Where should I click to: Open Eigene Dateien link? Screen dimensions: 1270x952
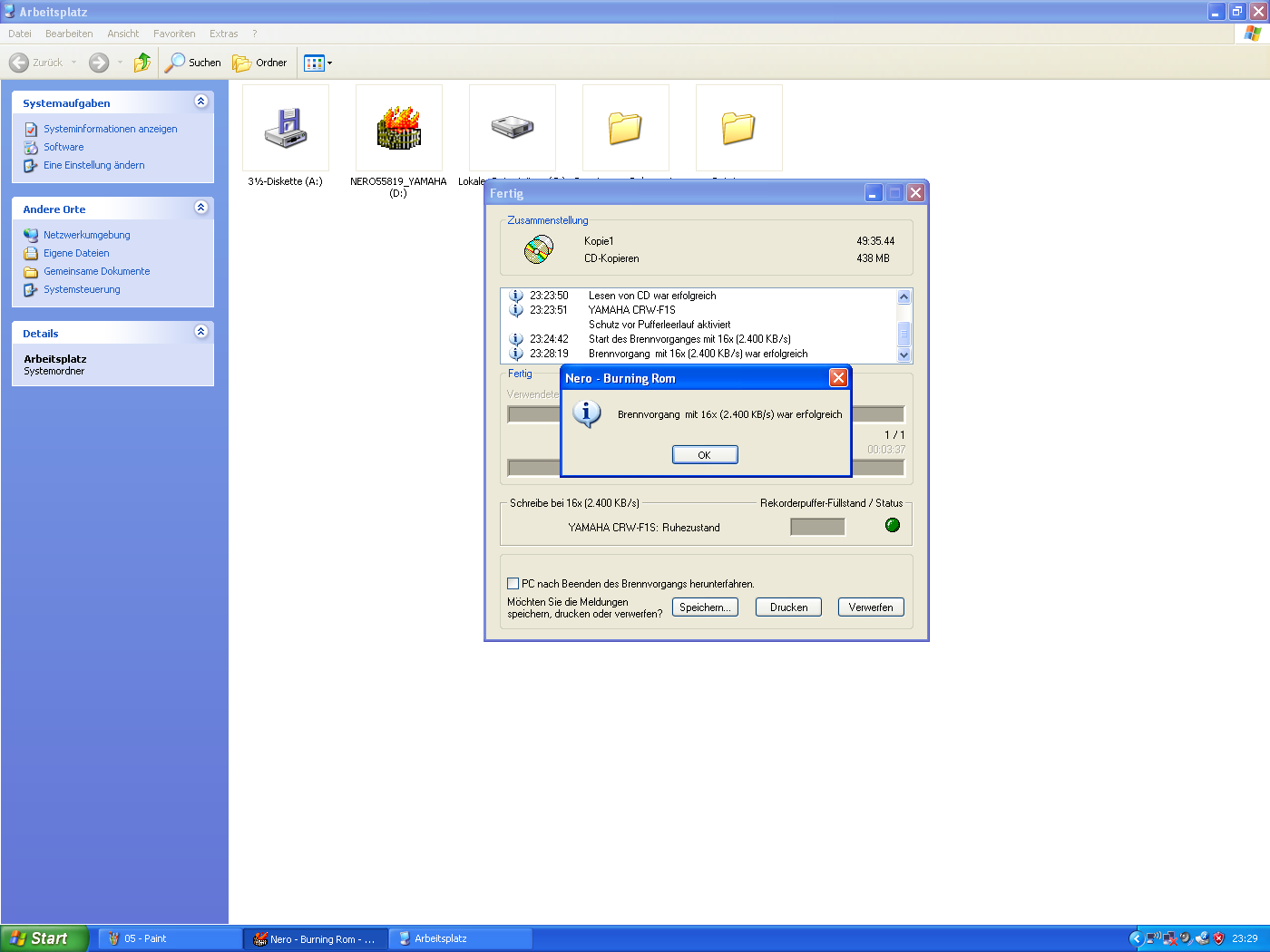point(76,253)
